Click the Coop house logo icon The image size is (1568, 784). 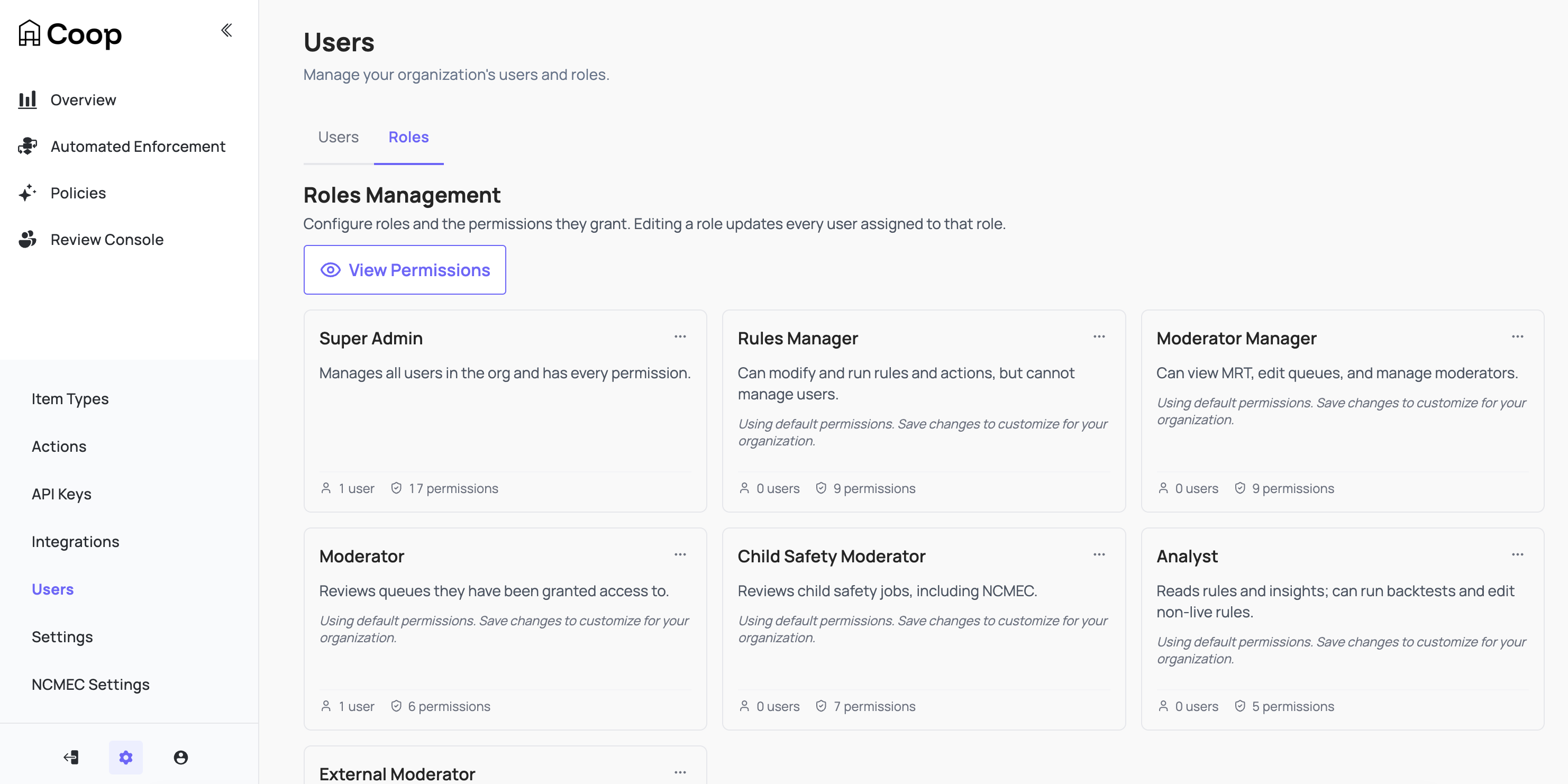(29, 33)
